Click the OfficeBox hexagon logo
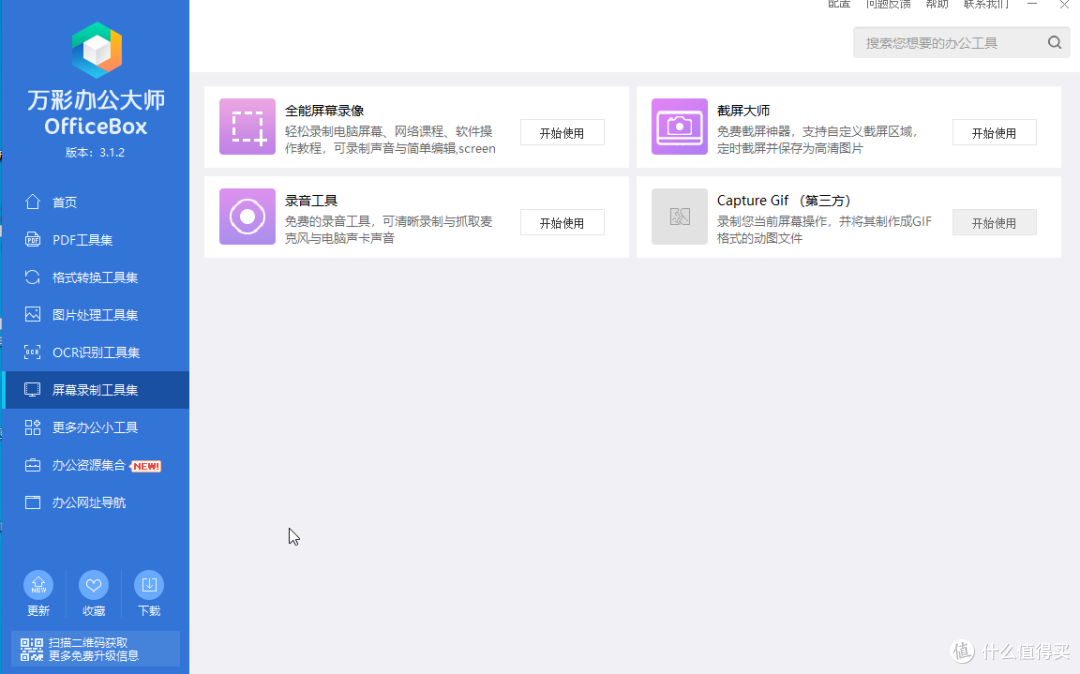 click(x=96, y=50)
